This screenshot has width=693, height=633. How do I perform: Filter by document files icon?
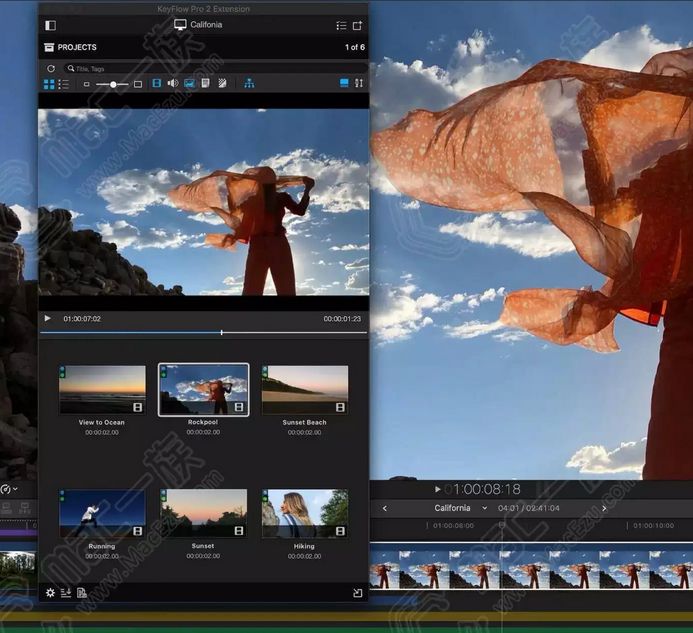(205, 84)
